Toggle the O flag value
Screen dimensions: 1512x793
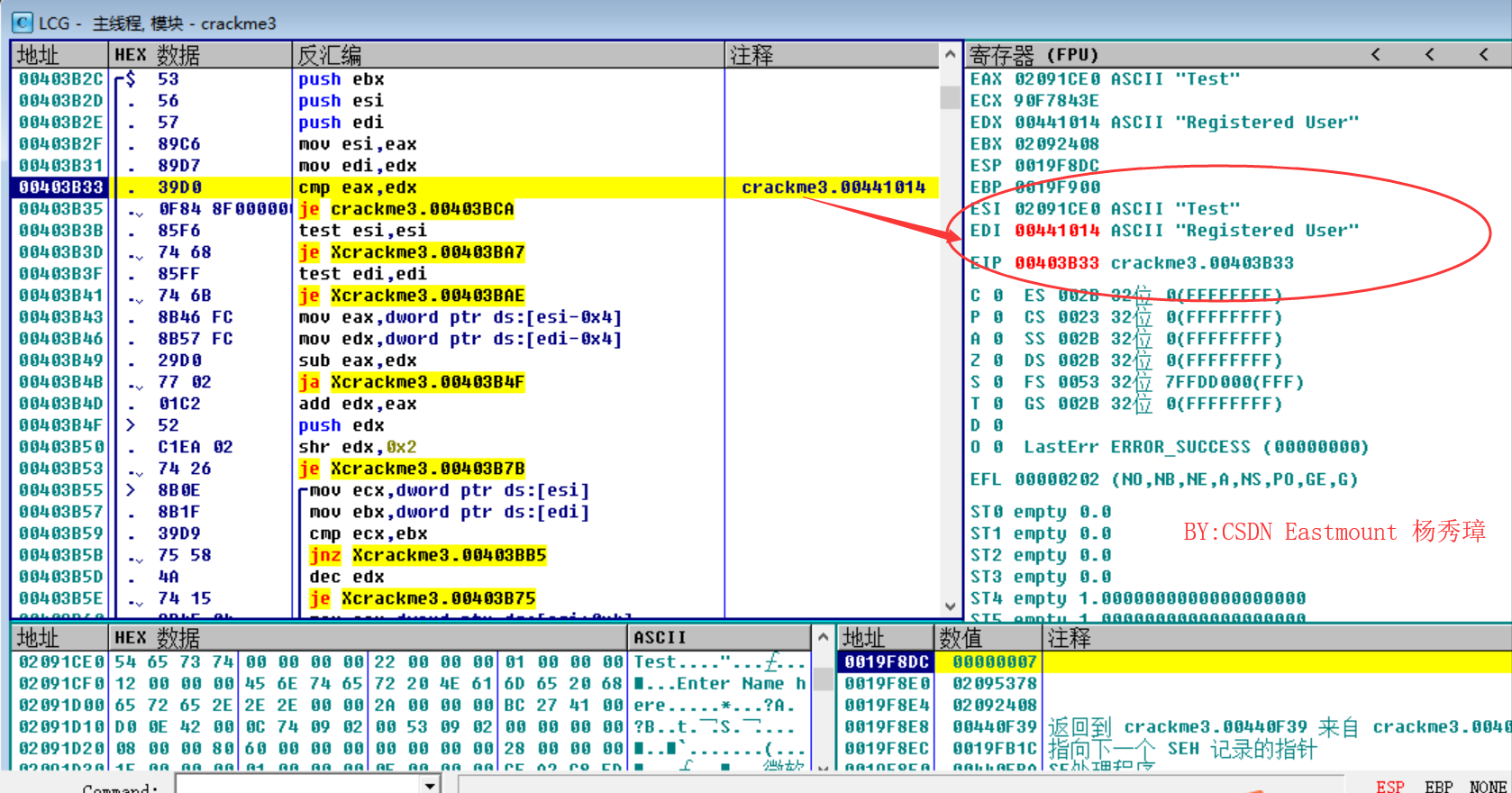coord(998,447)
